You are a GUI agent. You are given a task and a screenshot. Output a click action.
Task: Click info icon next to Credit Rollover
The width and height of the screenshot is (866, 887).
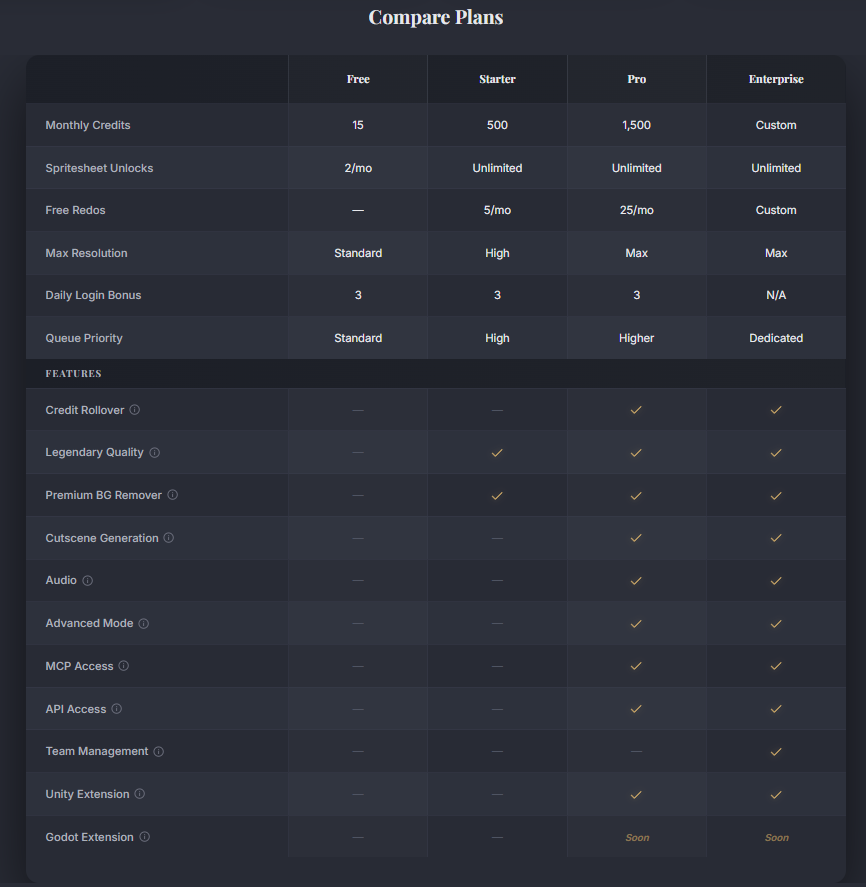pyautogui.click(x=135, y=410)
